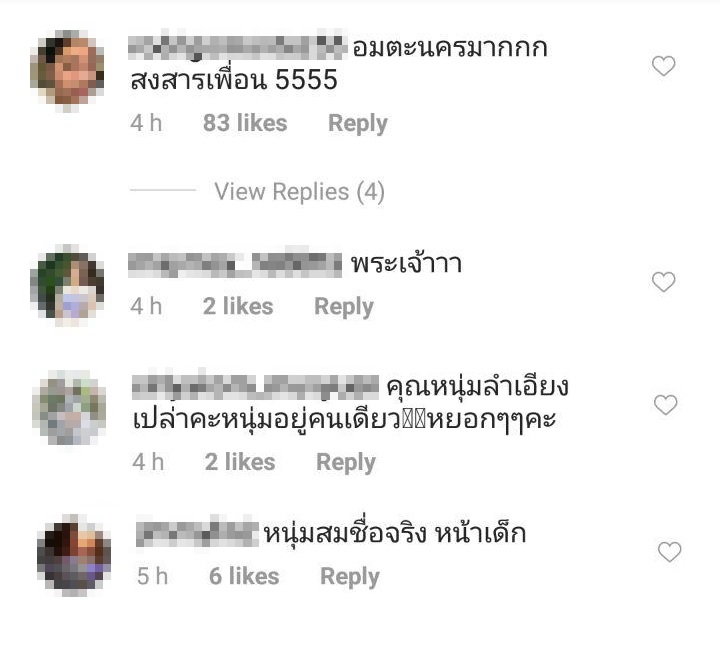Viewport: 720px width, 652px height.
Task: Open avatar of the หน้าเด็ก commenter
Action: click(x=74, y=555)
